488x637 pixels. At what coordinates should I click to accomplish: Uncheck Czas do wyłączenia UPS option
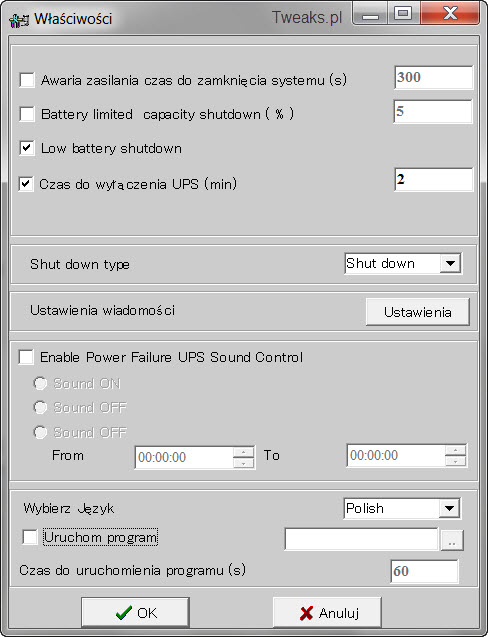tap(26, 184)
